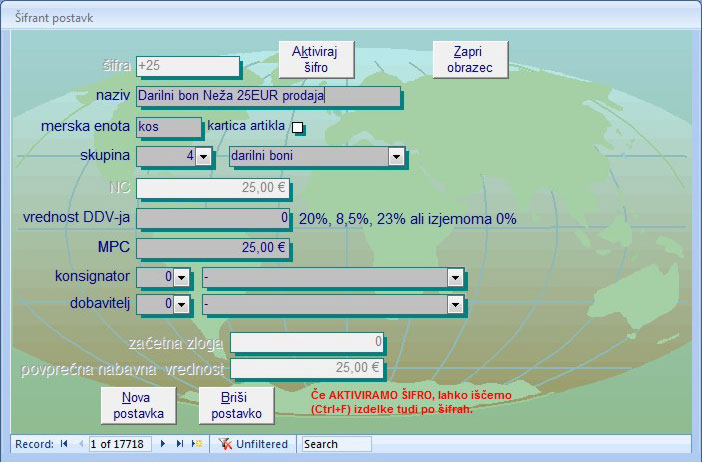Go to first record in navigator

65,444
